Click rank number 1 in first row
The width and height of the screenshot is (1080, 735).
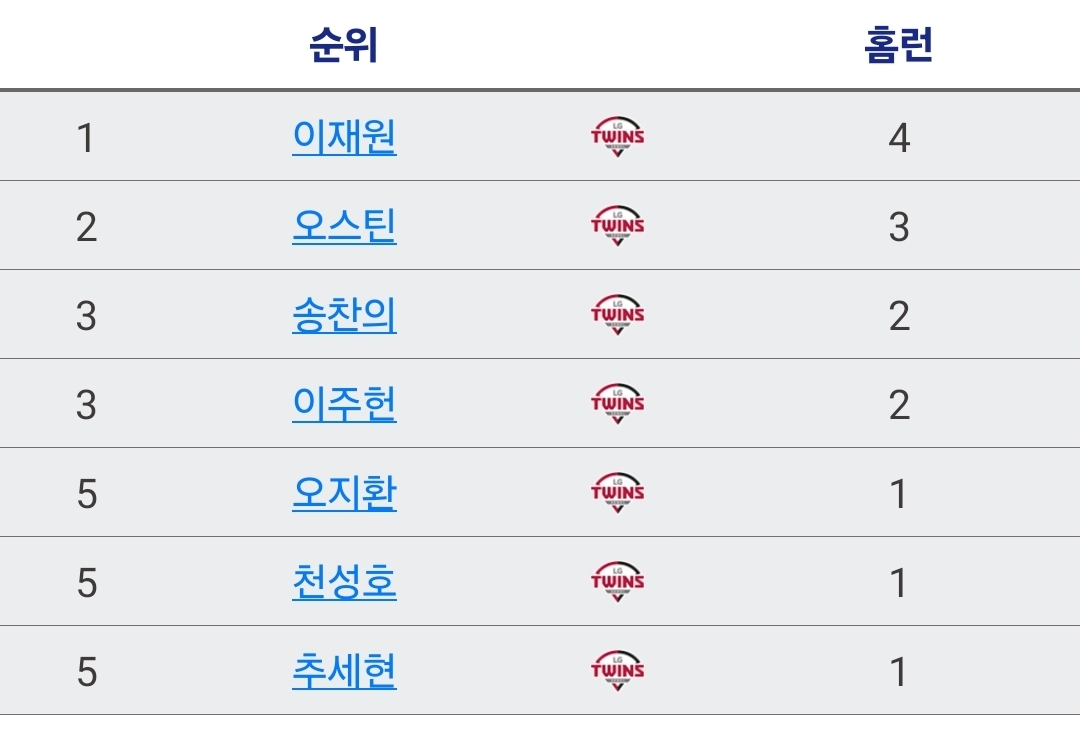(86, 138)
